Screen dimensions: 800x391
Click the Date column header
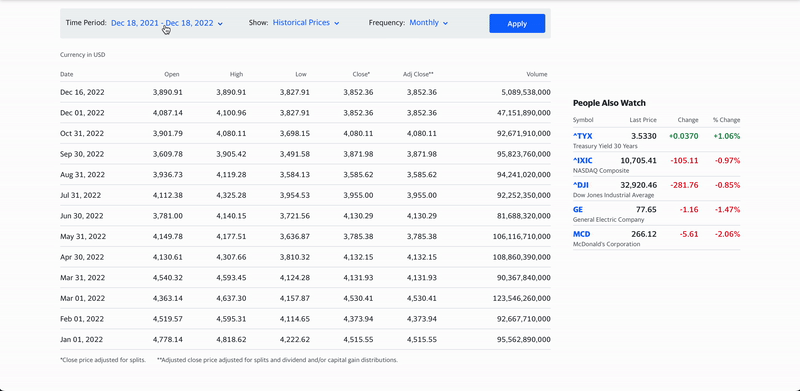[67, 75]
